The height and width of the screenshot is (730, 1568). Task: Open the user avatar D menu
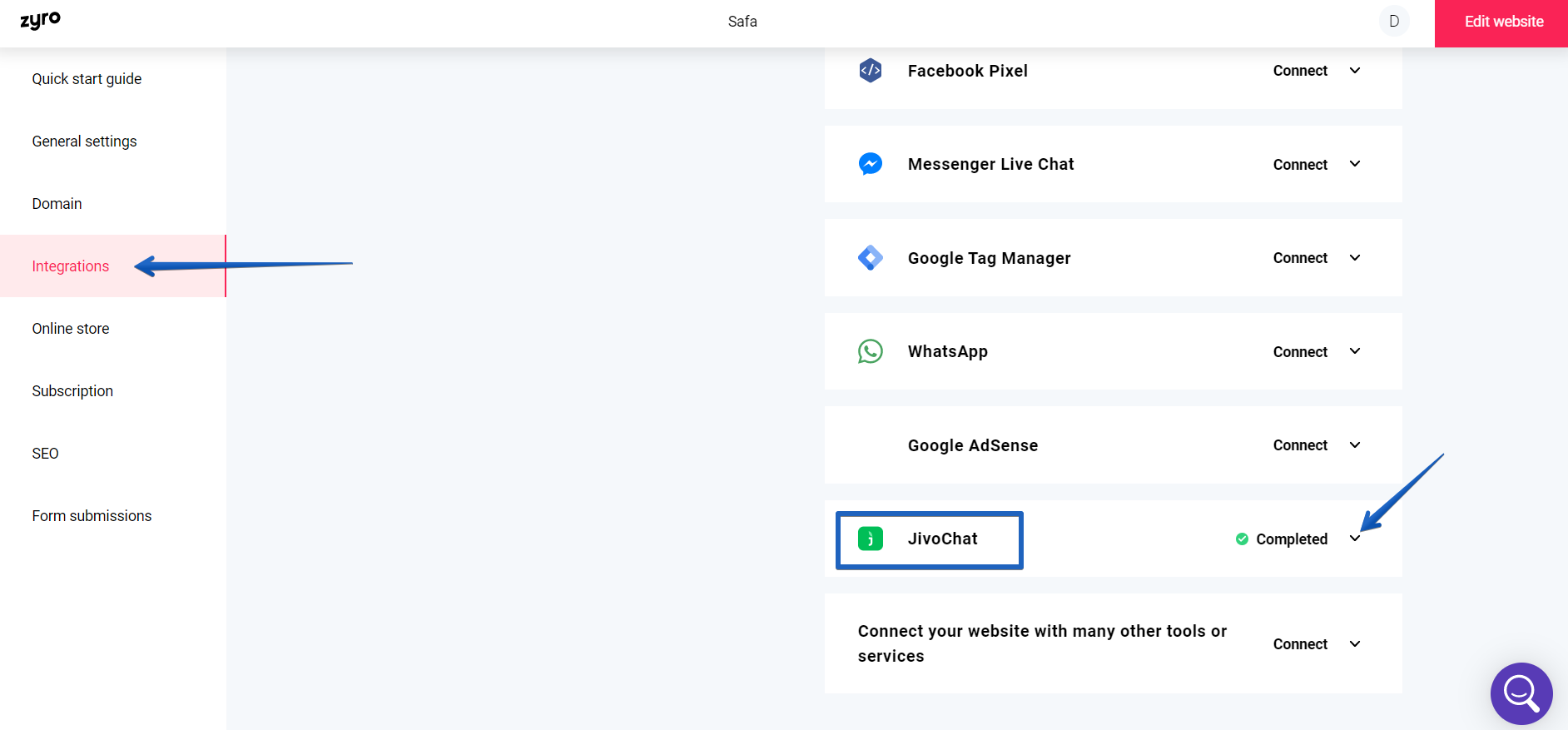coord(1394,22)
